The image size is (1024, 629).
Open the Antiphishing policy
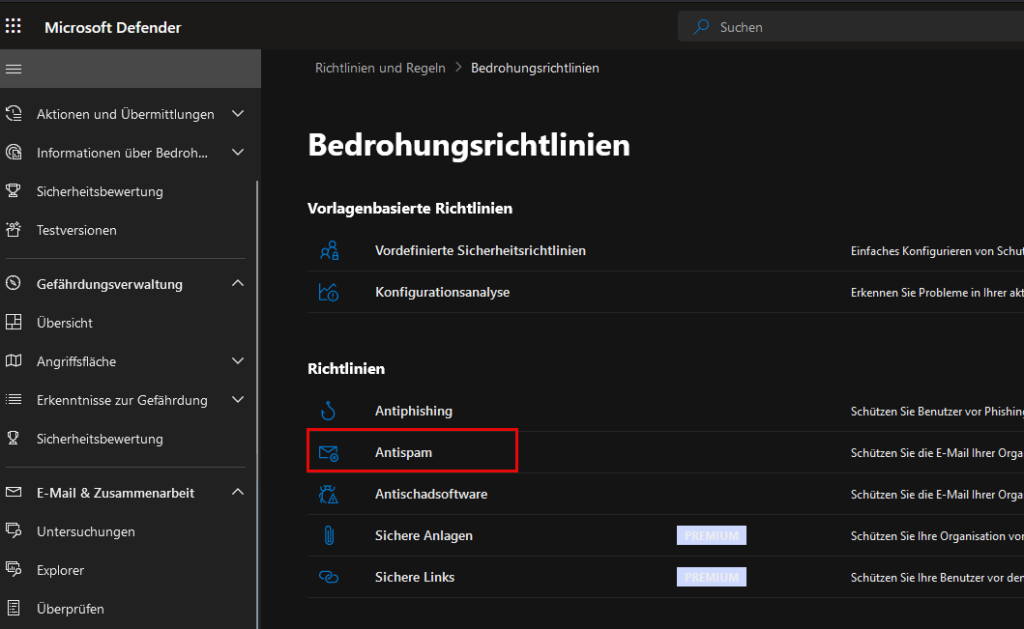point(413,411)
